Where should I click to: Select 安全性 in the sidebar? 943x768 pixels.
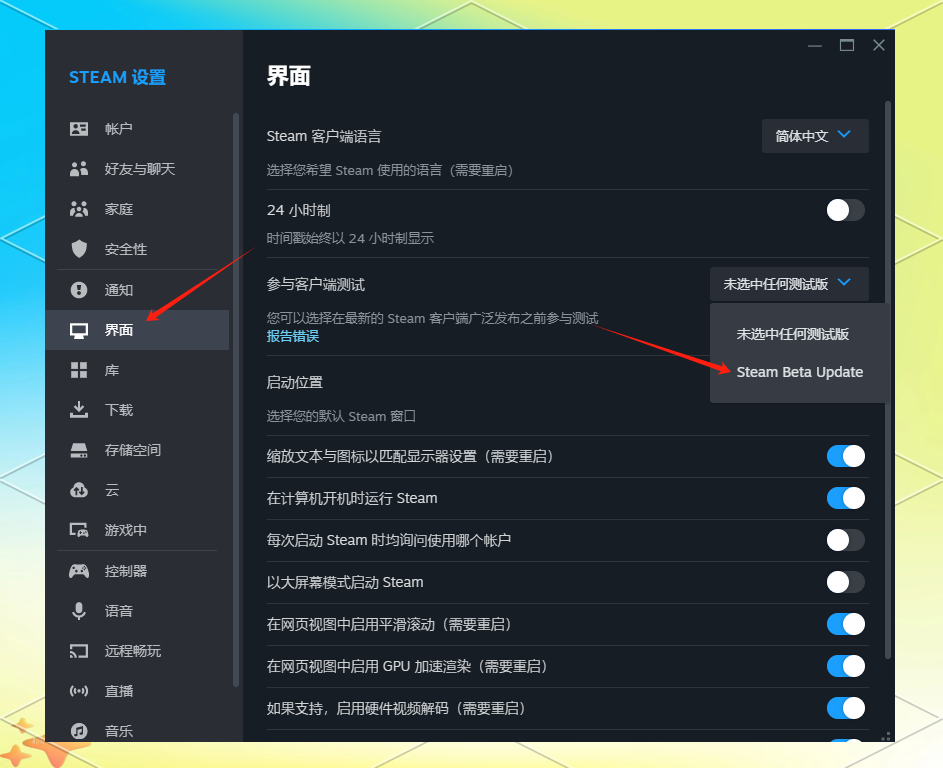click(137, 249)
